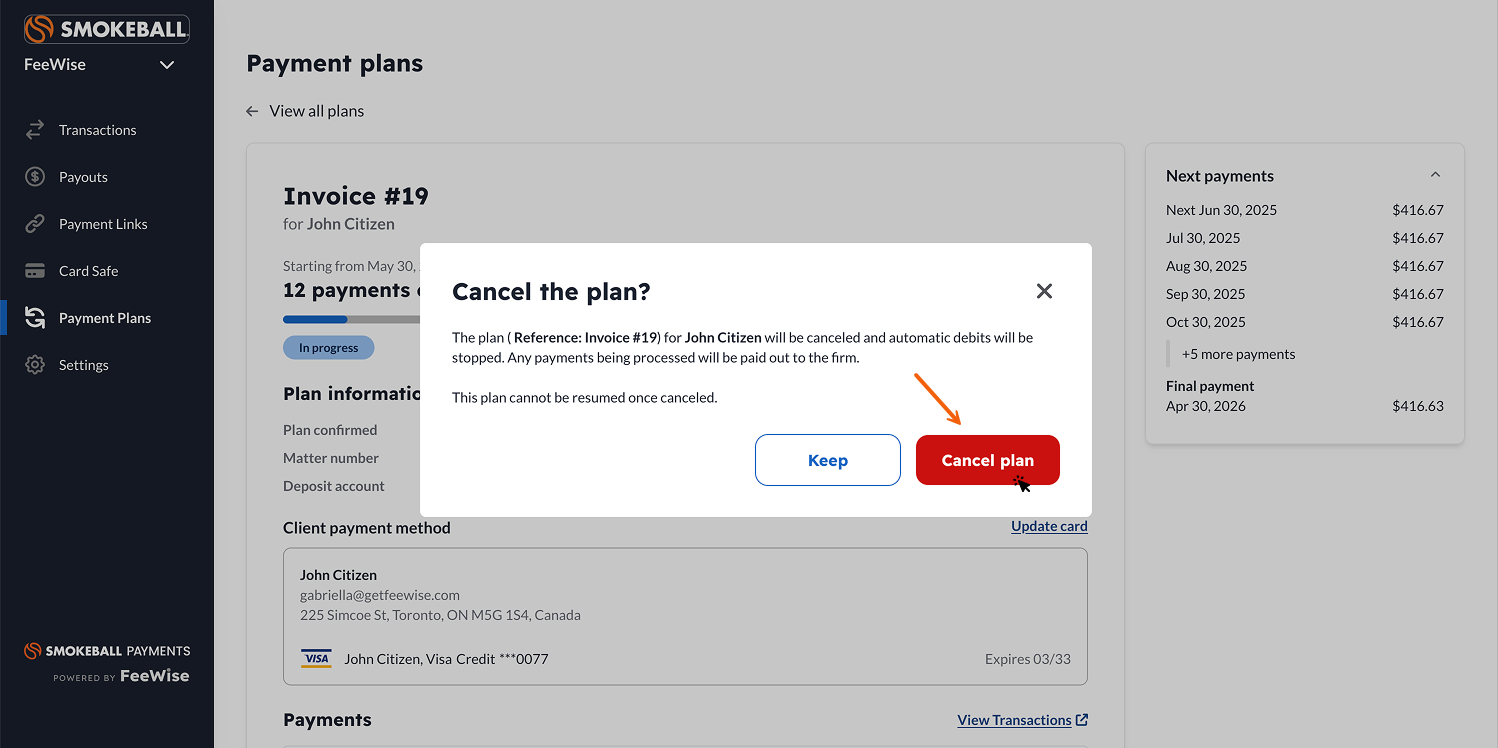Click the Visa card logo in payment method

pyautogui.click(x=316, y=658)
